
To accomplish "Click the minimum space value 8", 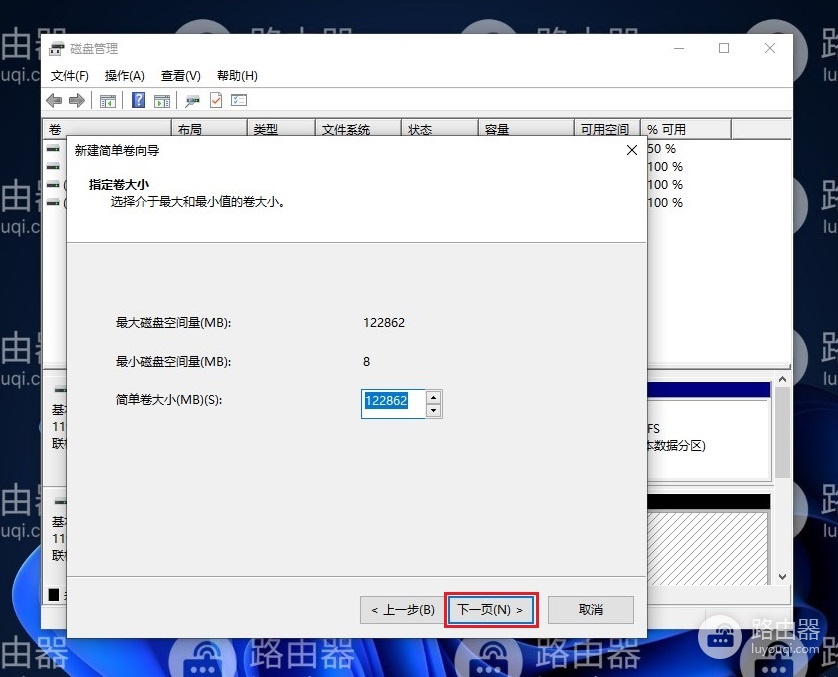I will pyautogui.click(x=366, y=362).
